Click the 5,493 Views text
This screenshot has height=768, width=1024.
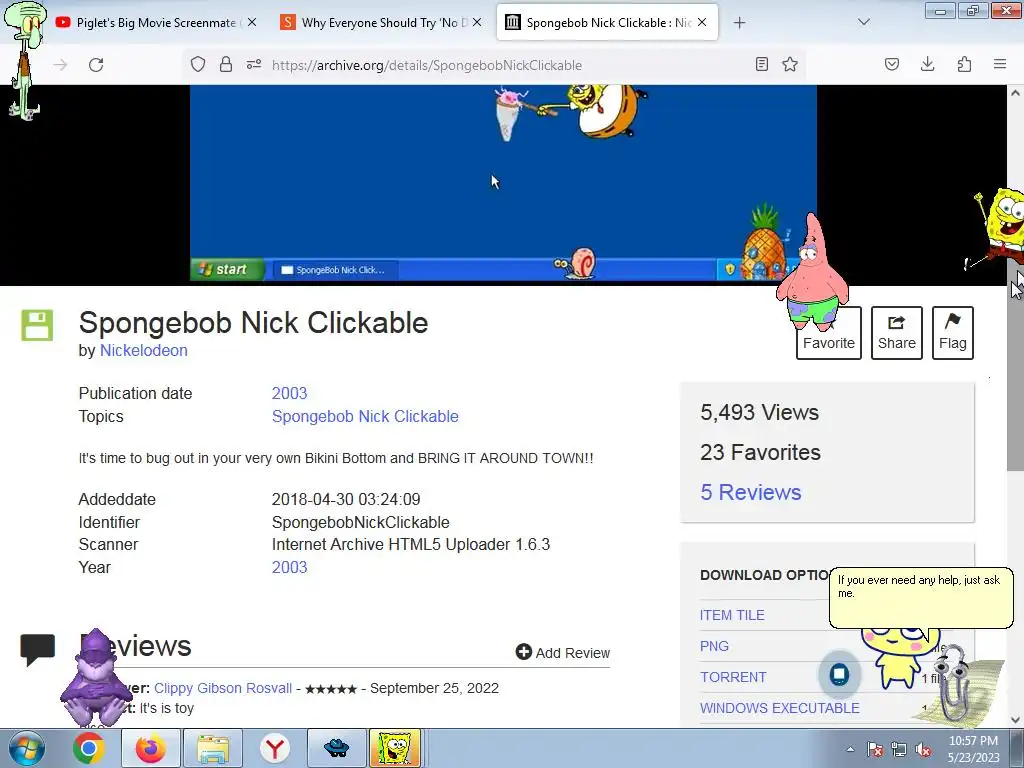tap(760, 412)
